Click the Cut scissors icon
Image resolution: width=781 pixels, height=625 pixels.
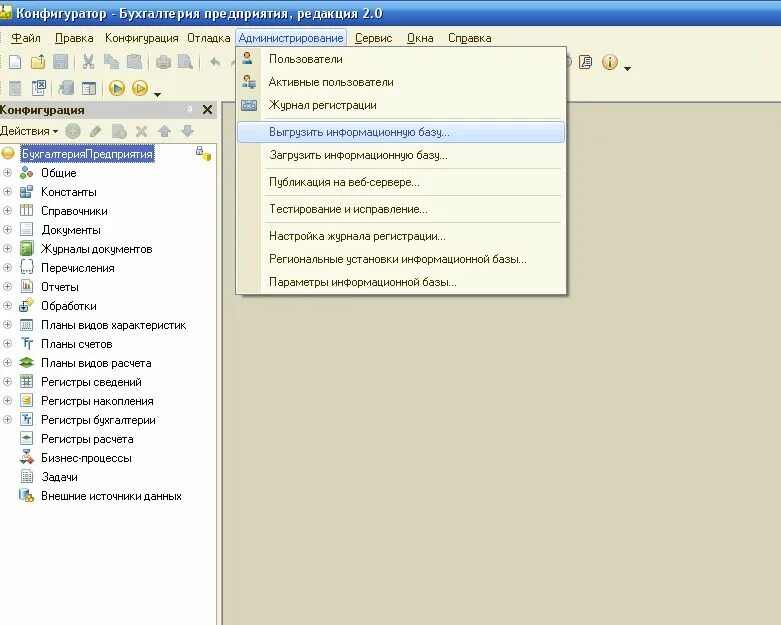(x=88, y=62)
